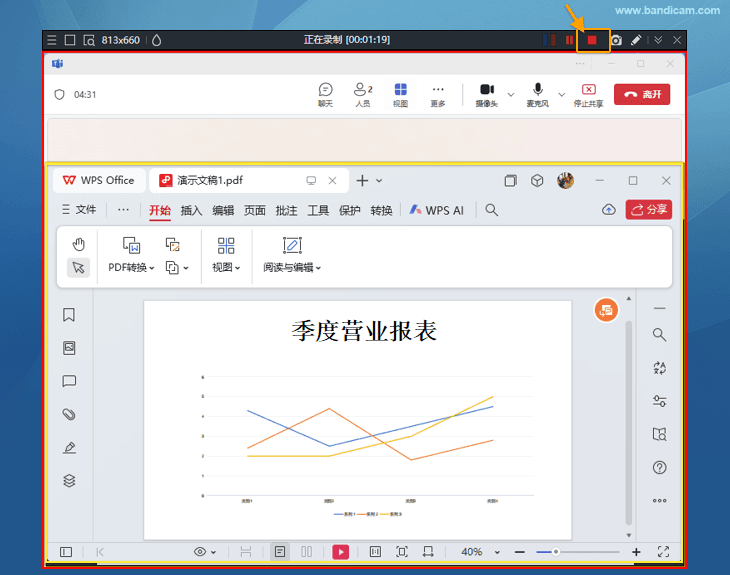The image size is (730, 575).
Task: Click the find window magnifier icon in Bandicam
Action: tap(89, 41)
